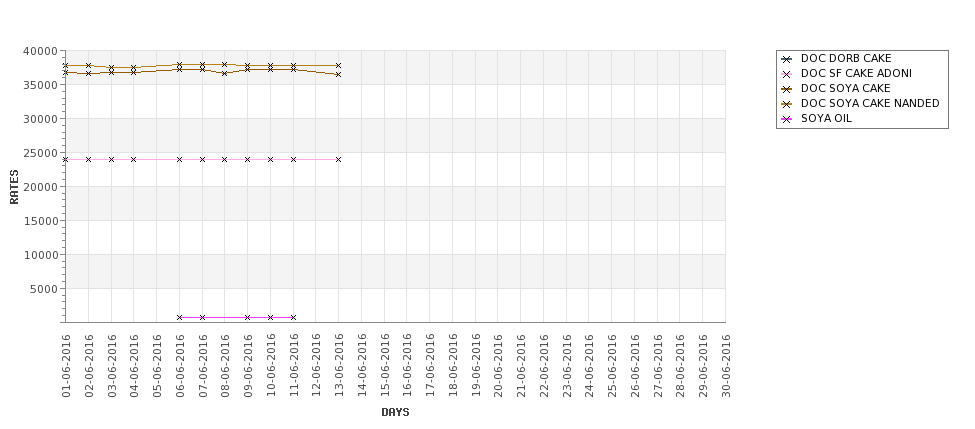Viewport: 975px width, 429px height.
Task: Click the DOC SF CAKE ADONI legend marker
Action: pyautogui.click(x=787, y=74)
